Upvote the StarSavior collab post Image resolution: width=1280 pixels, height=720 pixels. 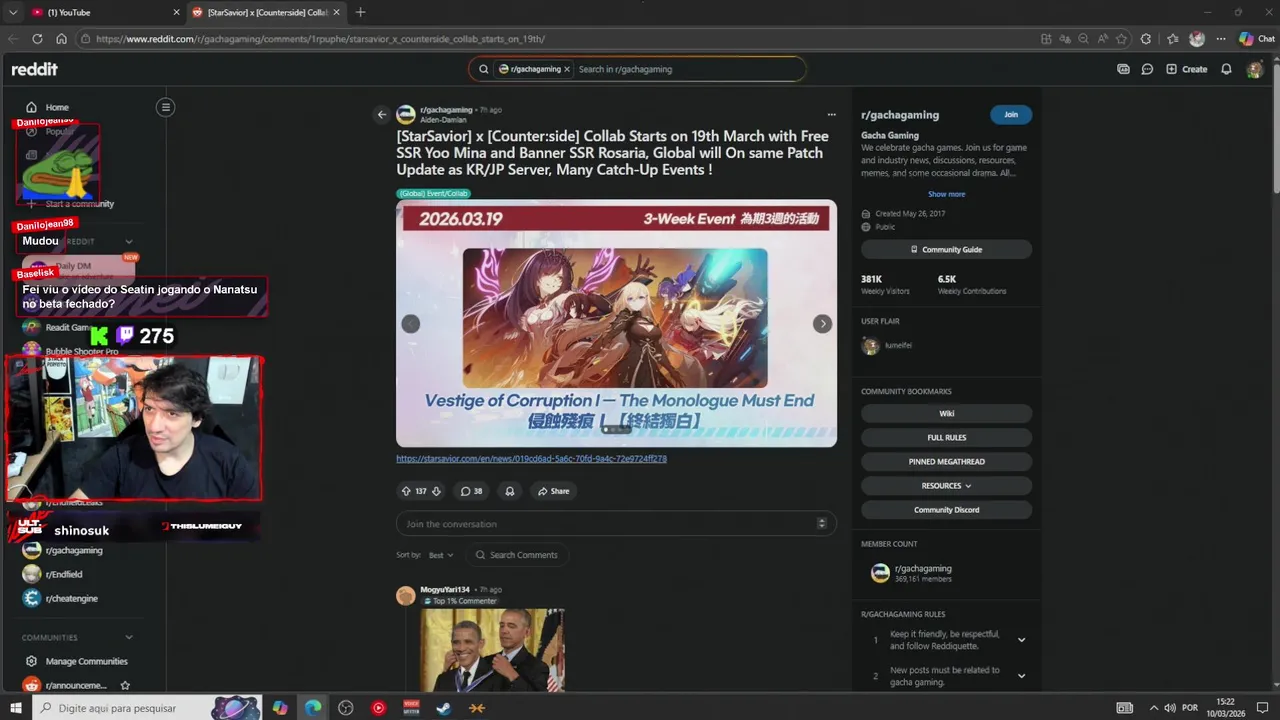tap(406, 491)
